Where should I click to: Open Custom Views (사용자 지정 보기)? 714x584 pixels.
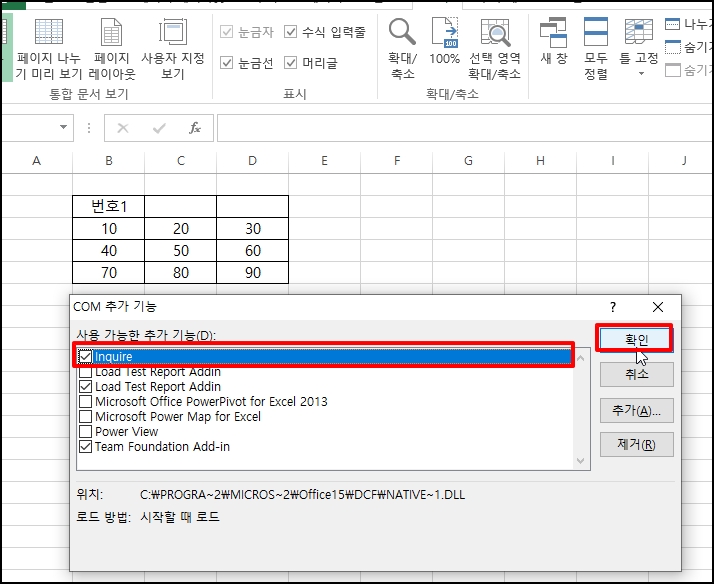click(x=173, y=49)
